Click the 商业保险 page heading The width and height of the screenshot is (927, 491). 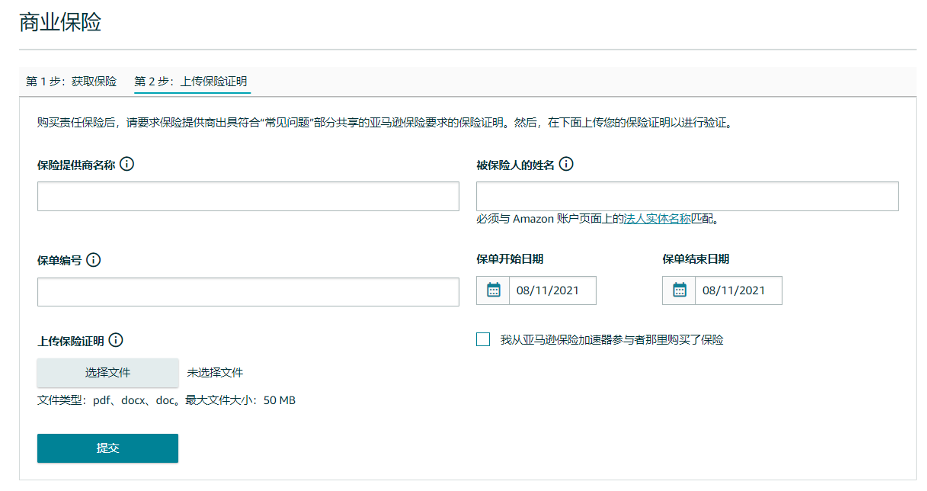60,22
